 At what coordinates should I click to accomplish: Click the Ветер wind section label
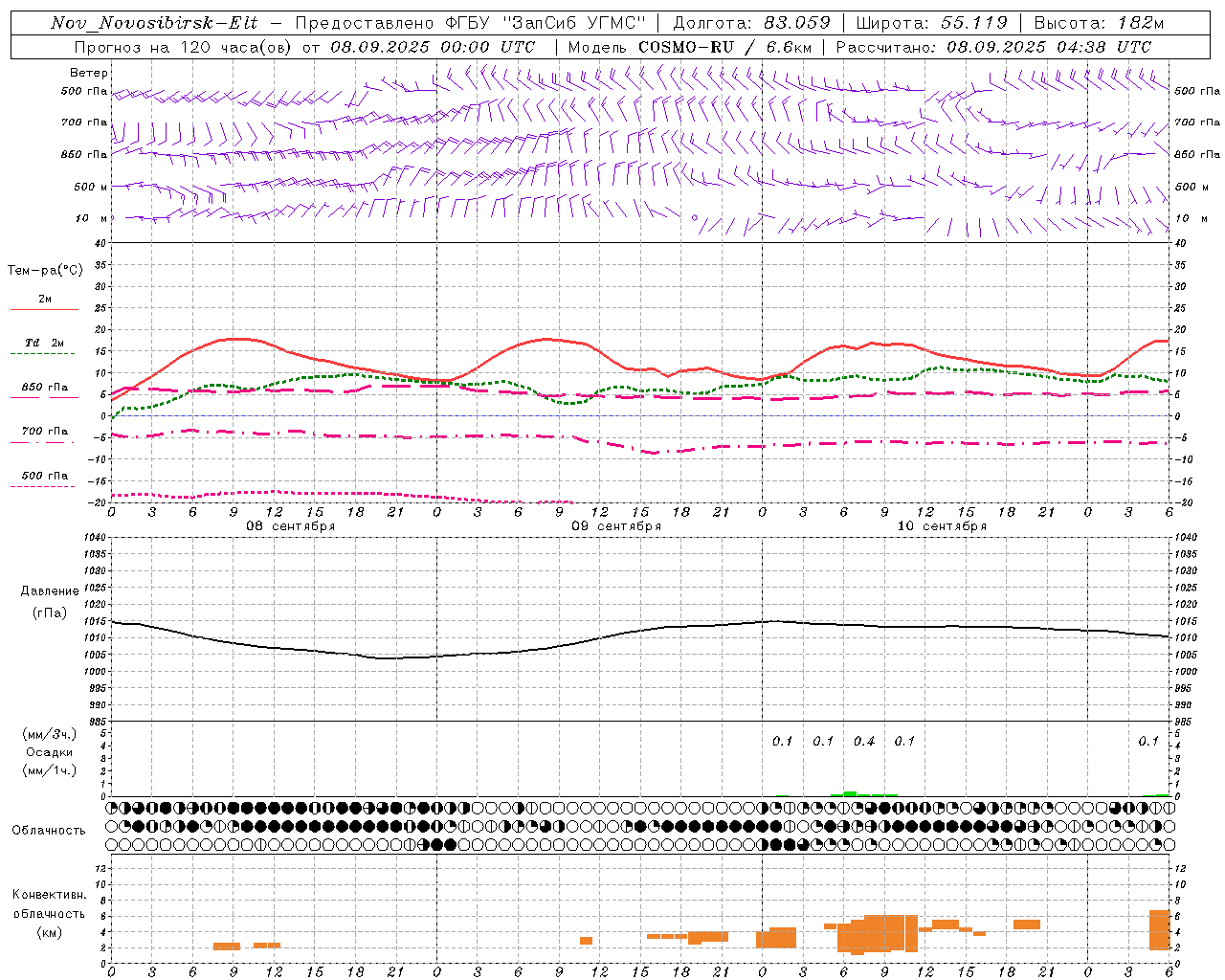pos(89,73)
